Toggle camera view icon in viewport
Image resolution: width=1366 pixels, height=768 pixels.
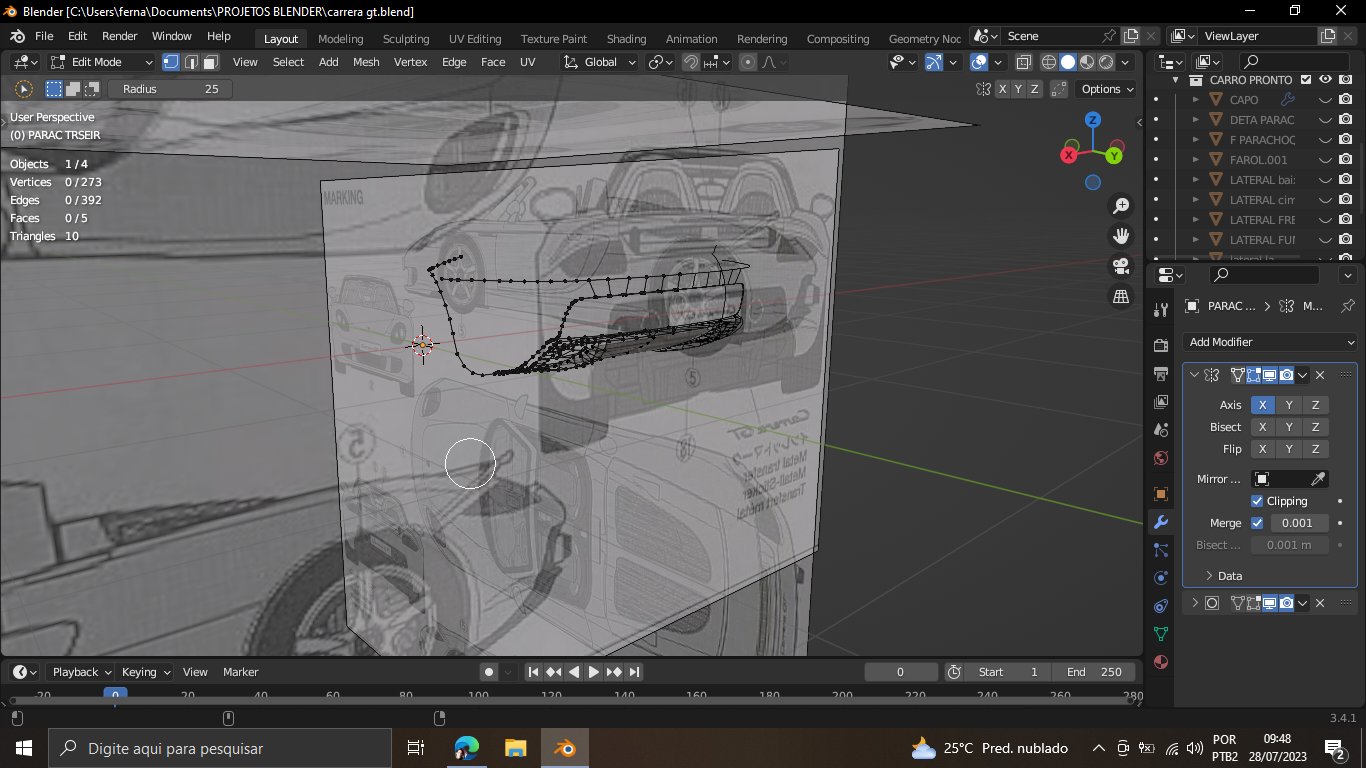1121,266
